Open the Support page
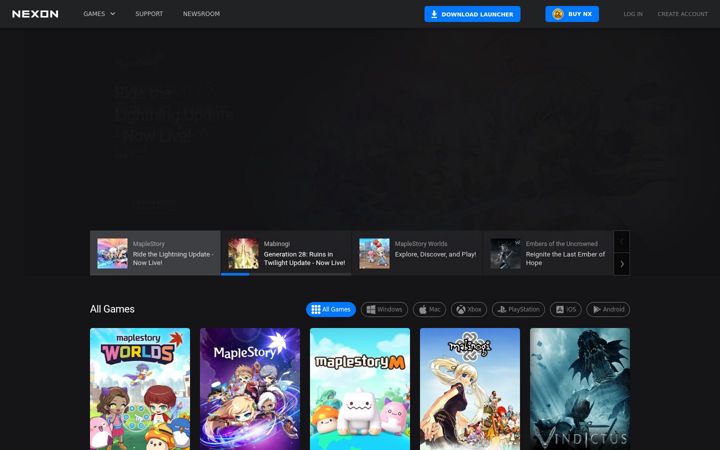 tap(149, 14)
